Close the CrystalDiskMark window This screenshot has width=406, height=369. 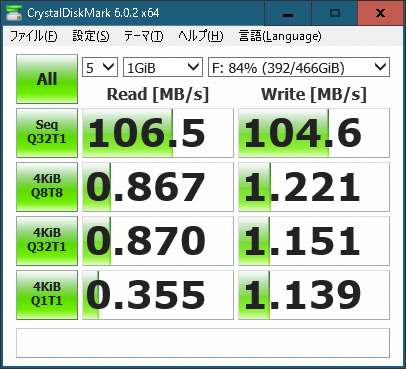click(380, 13)
